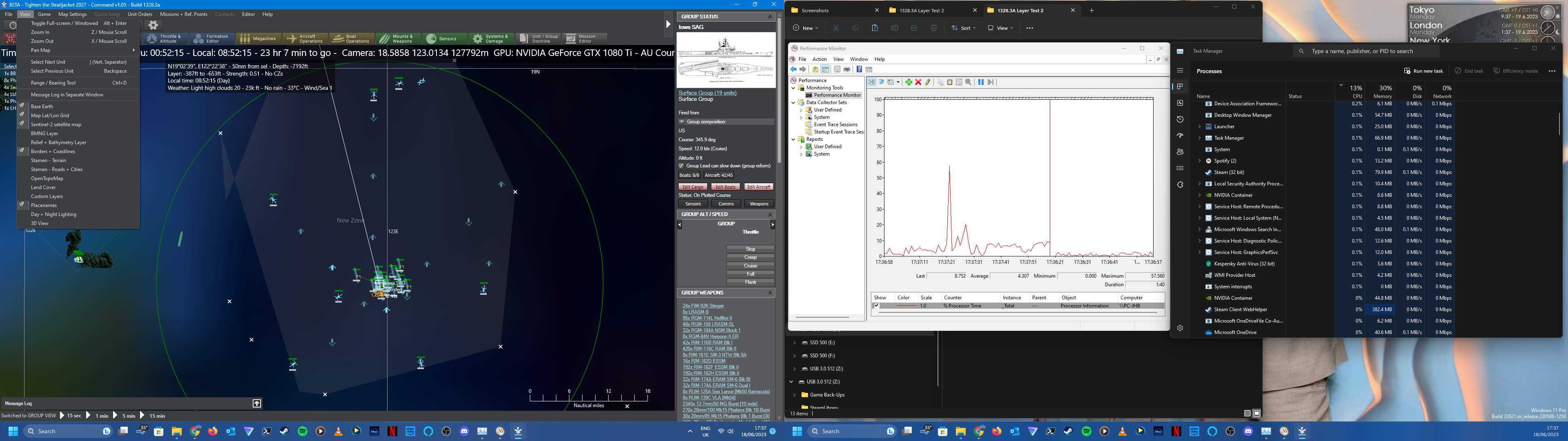Open Mounts & Weapons

[398, 38]
